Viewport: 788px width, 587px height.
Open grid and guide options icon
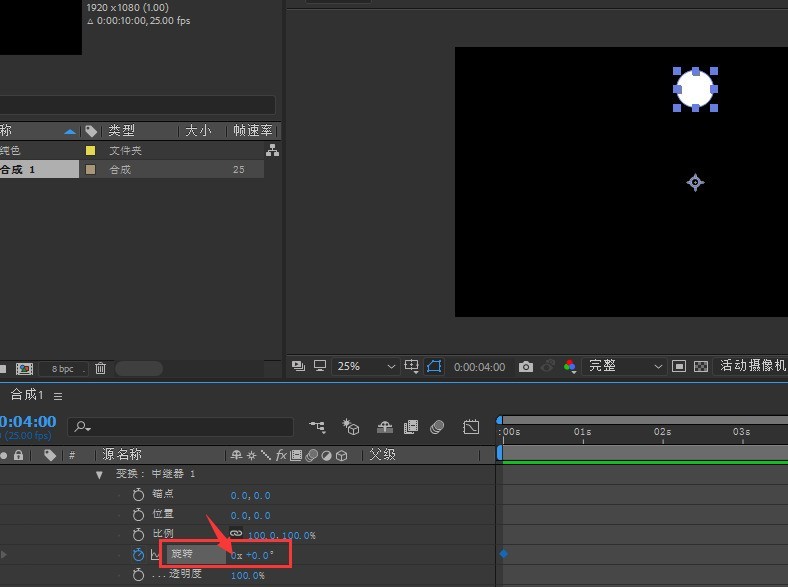click(x=412, y=366)
